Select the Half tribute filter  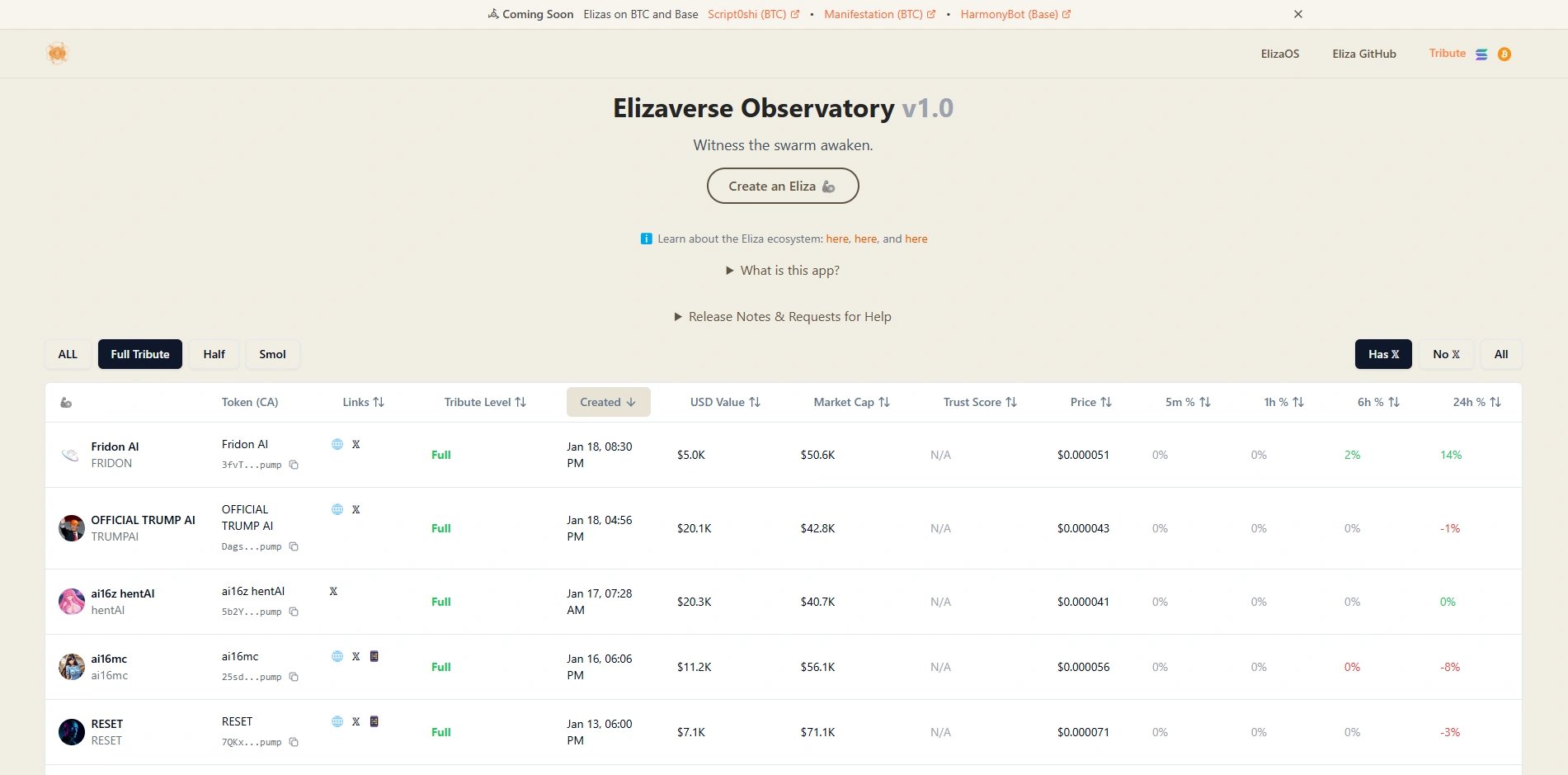coord(214,354)
